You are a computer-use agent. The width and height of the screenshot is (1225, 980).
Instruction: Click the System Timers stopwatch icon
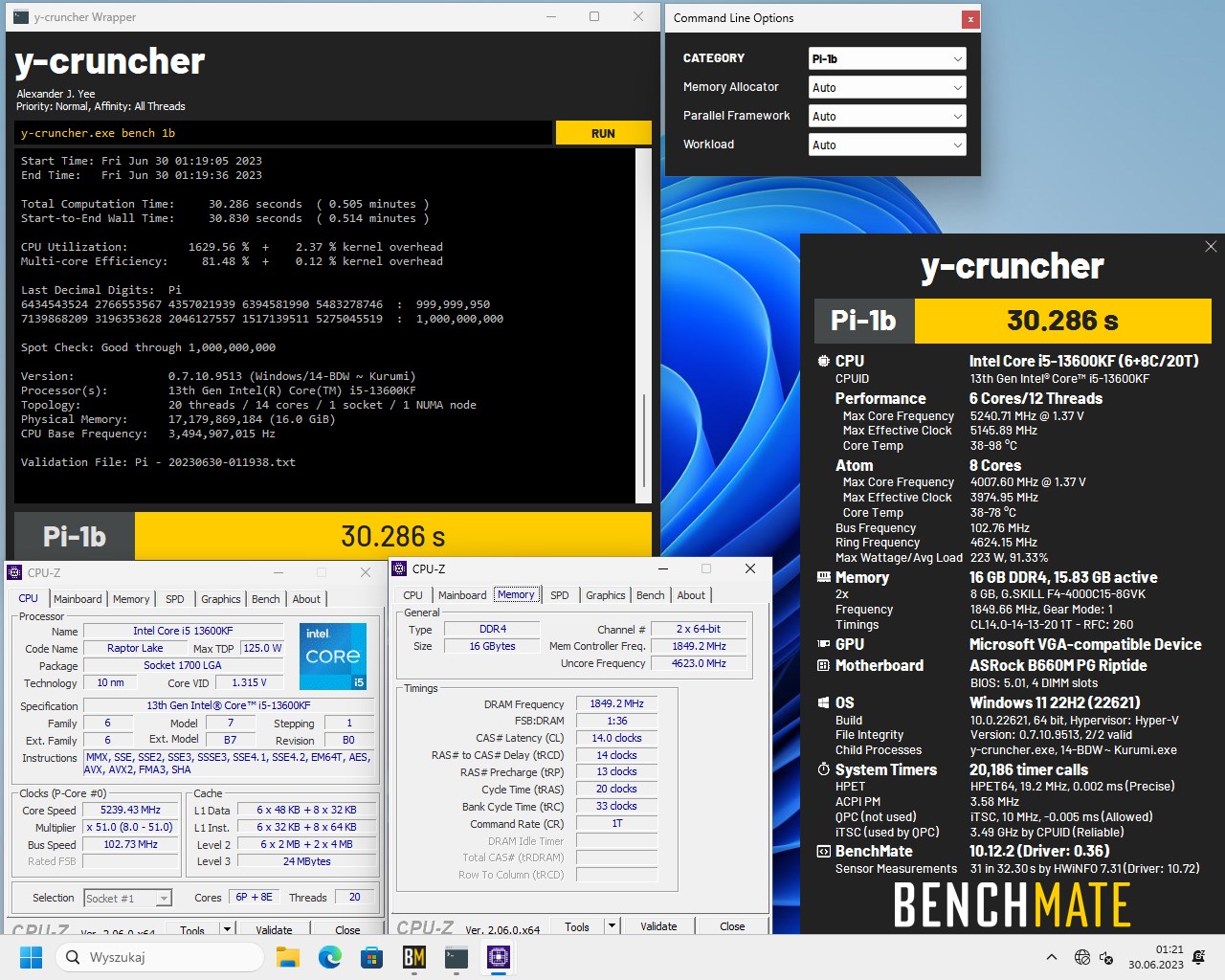823,769
